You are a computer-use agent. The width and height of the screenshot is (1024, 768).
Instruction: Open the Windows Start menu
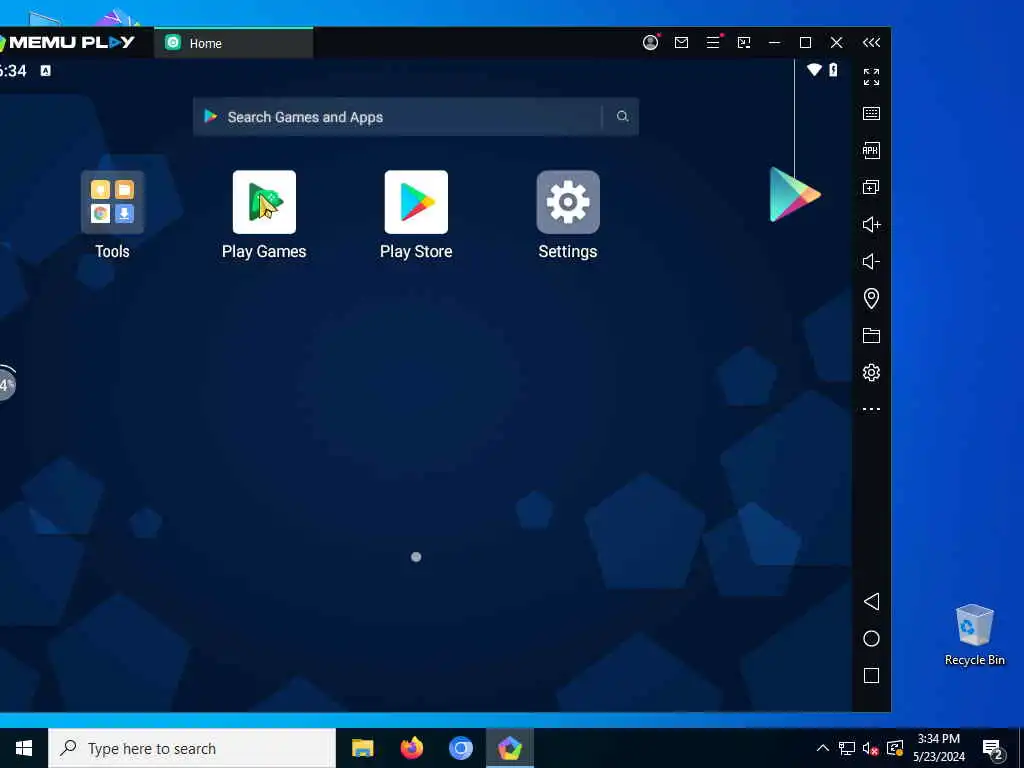click(24, 748)
